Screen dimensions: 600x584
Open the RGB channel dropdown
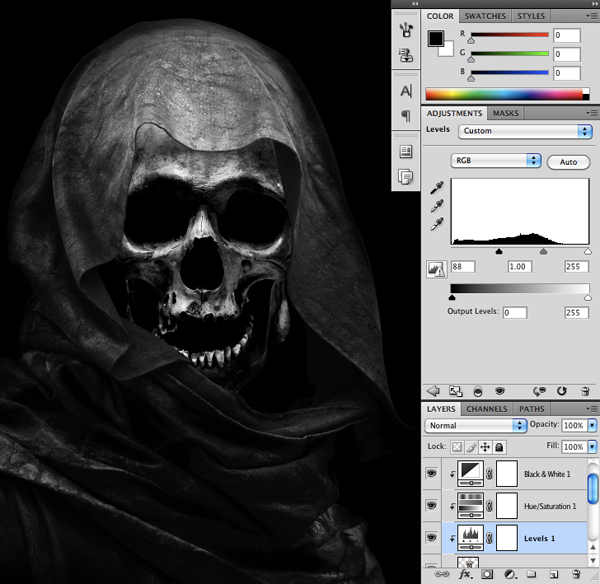(496, 160)
